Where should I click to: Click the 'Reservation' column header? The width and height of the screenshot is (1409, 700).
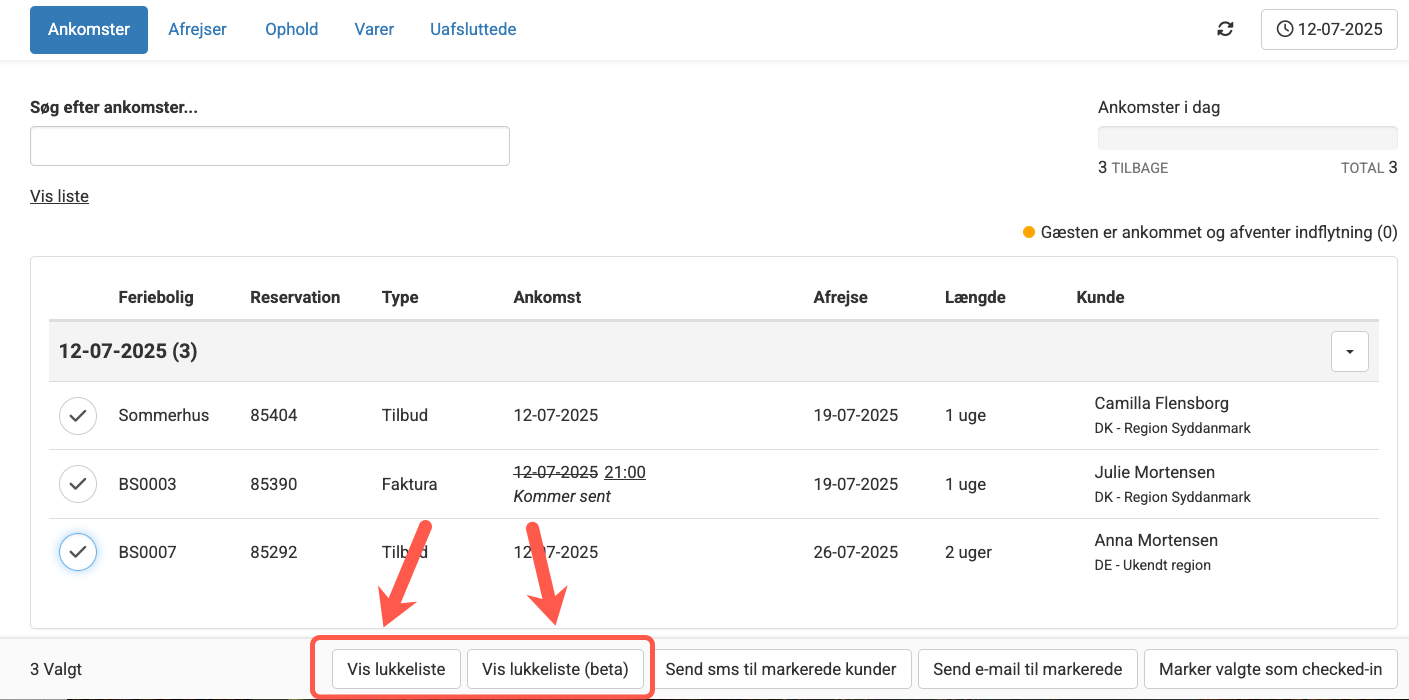pyautogui.click(x=295, y=297)
